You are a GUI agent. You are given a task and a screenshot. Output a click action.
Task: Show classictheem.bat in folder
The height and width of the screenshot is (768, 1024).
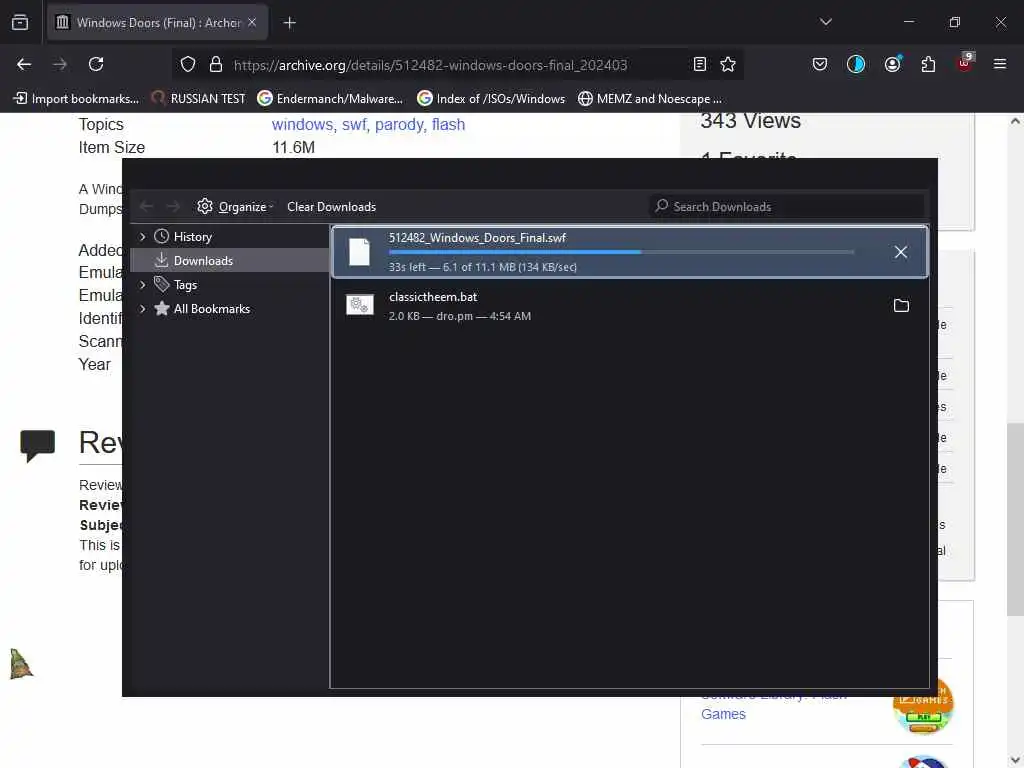901,305
